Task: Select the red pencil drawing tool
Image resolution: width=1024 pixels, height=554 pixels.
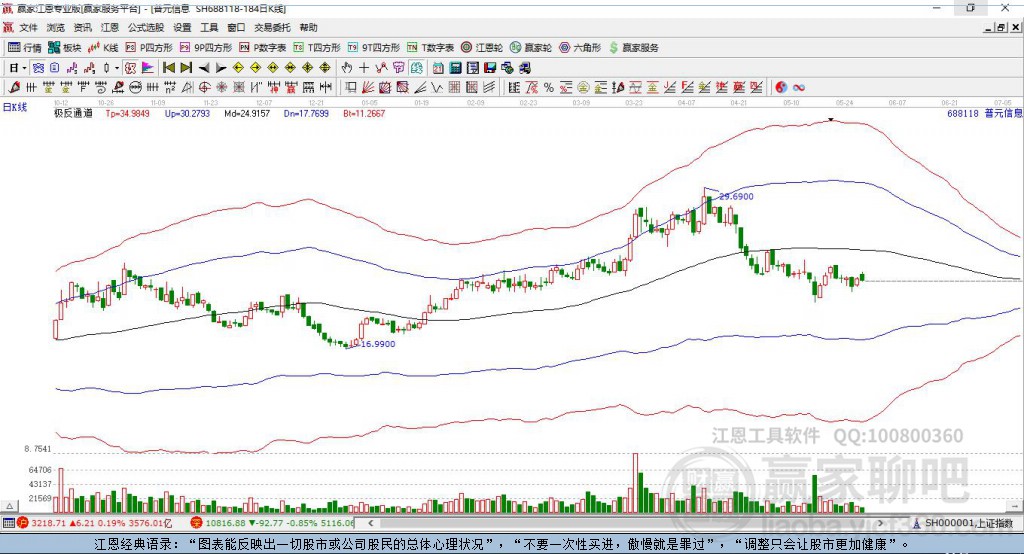Action: pyautogui.click(x=14, y=87)
